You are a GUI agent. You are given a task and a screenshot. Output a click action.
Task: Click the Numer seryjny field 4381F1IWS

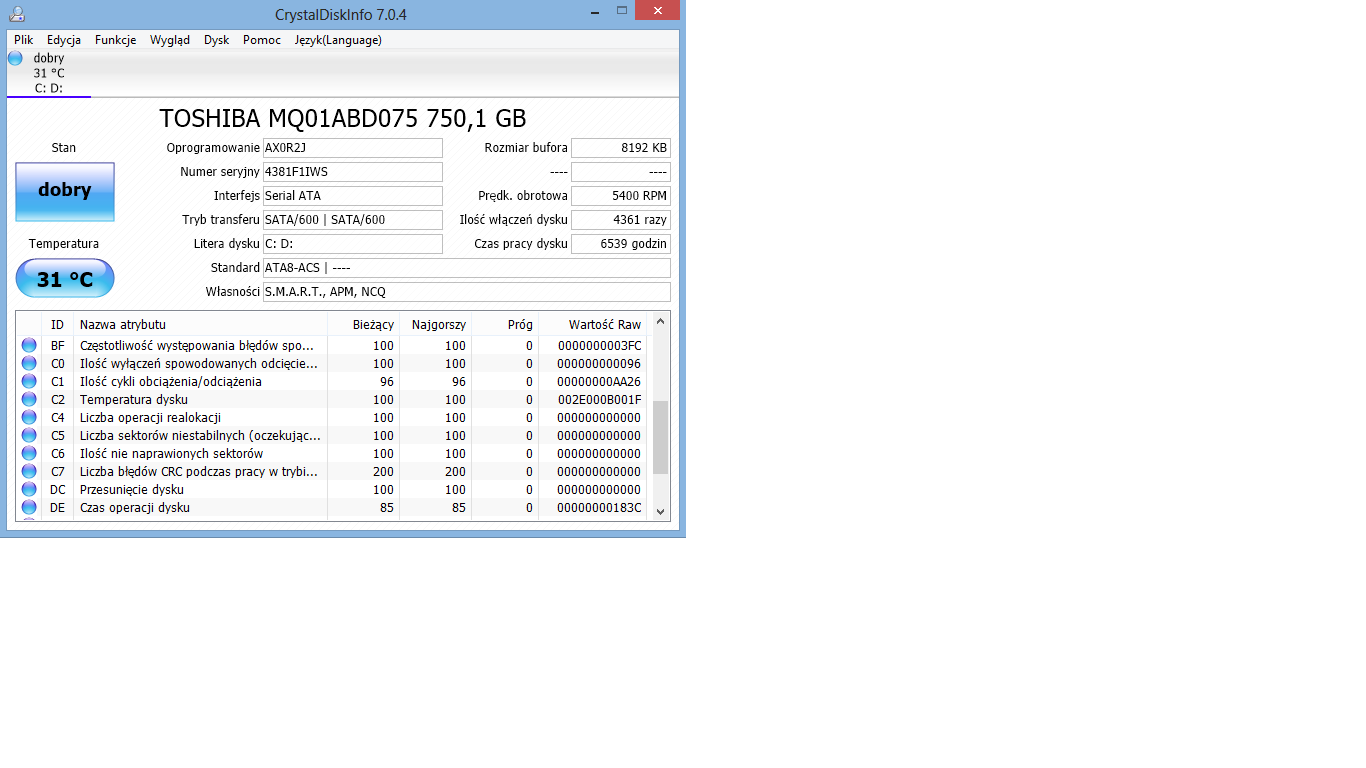click(x=352, y=172)
